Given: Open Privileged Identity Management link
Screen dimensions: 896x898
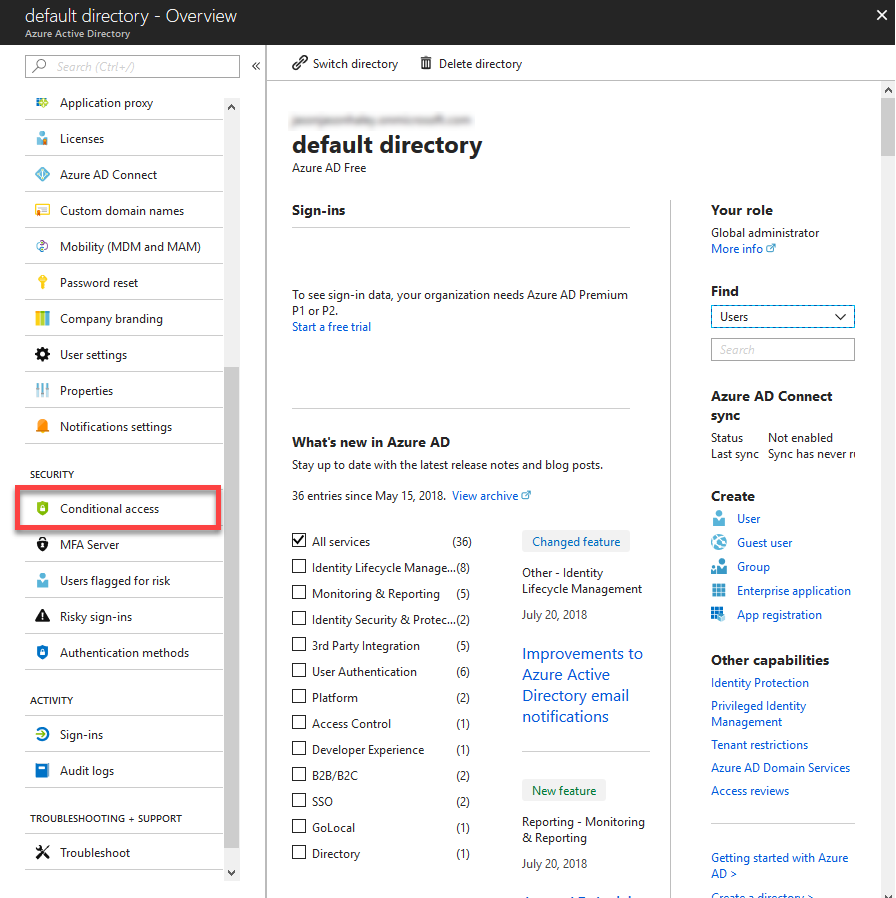Looking at the screenshot, I should tap(758, 714).
